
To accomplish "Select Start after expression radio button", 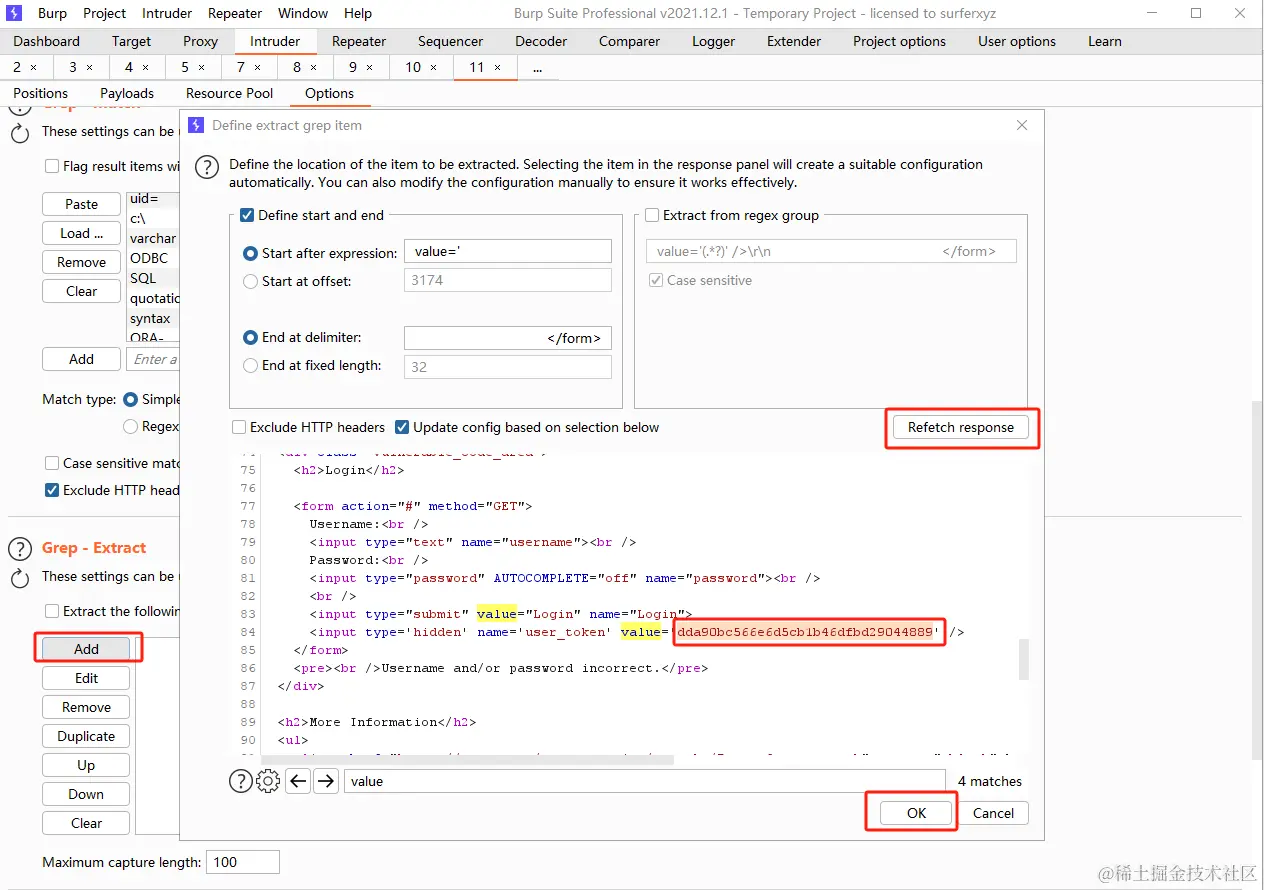I will 251,253.
